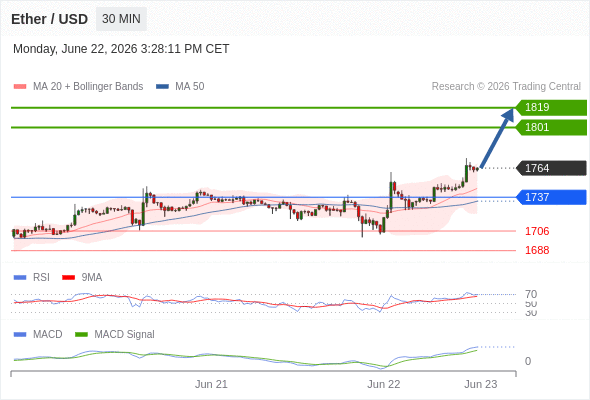Click the 30 MIN timeframe badge
Screen dimensions: 590x400
(121, 19)
